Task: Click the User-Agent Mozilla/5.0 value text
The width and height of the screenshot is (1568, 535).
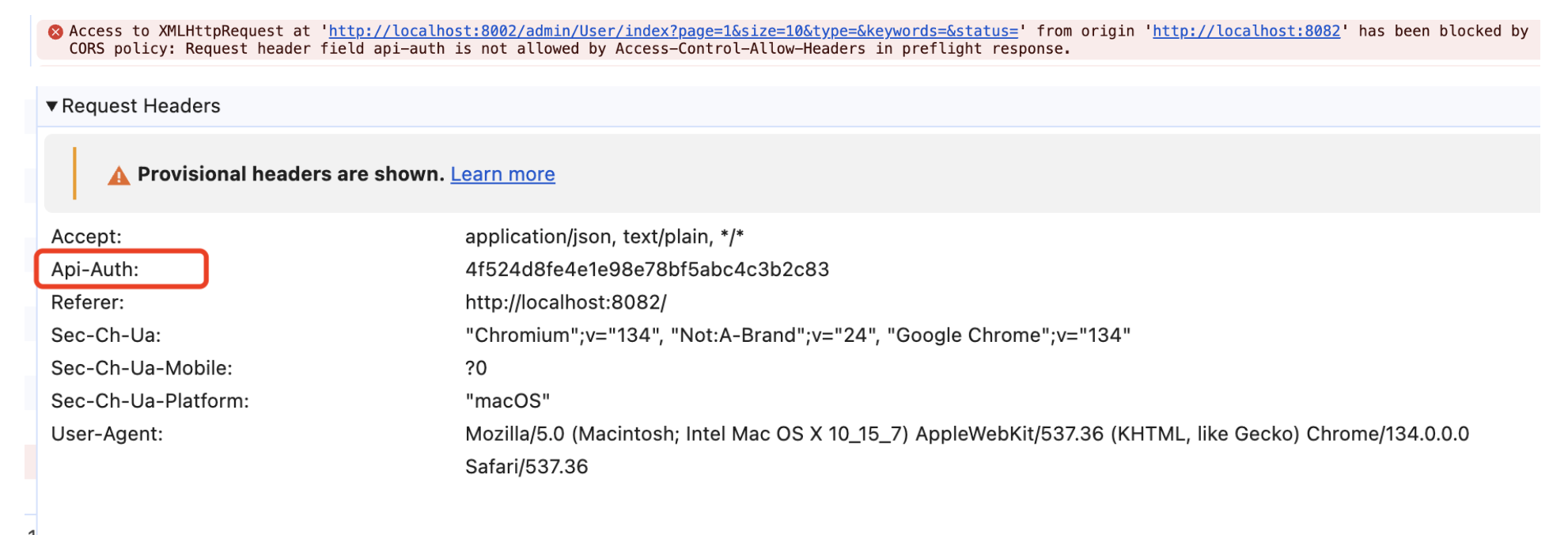Action: pos(967,450)
